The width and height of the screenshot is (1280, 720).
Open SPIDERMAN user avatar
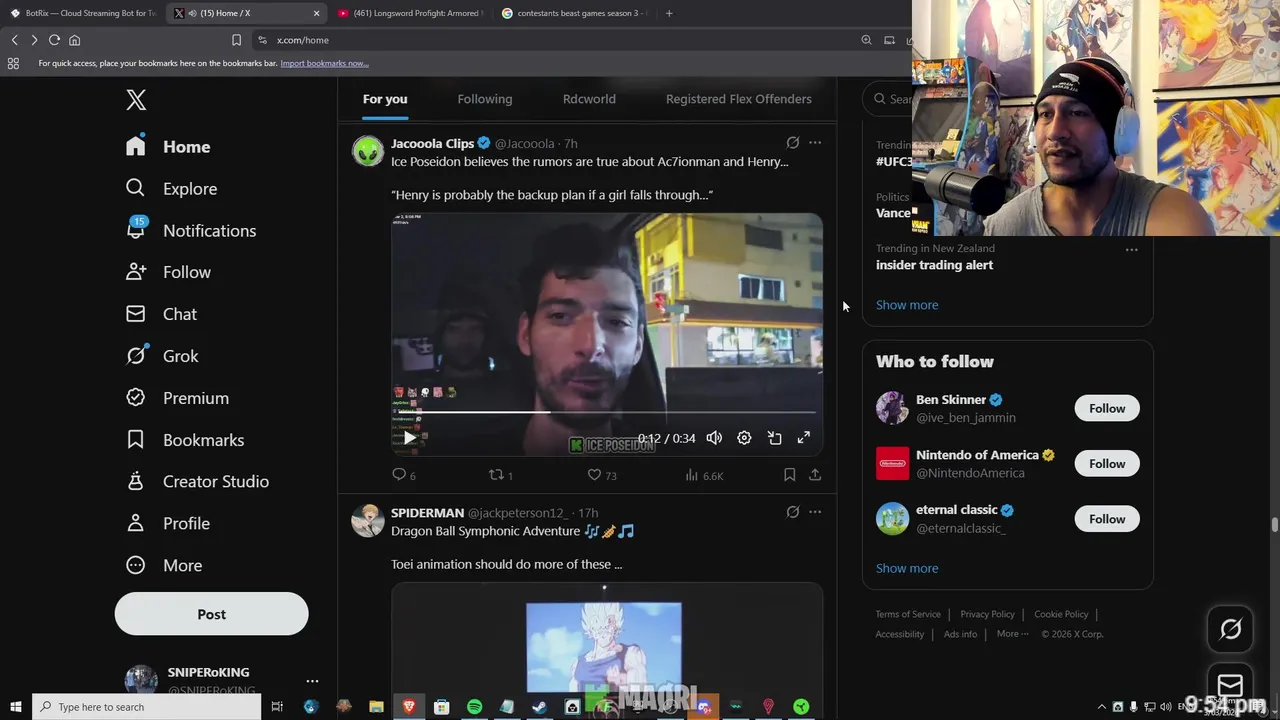click(x=368, y=520)
